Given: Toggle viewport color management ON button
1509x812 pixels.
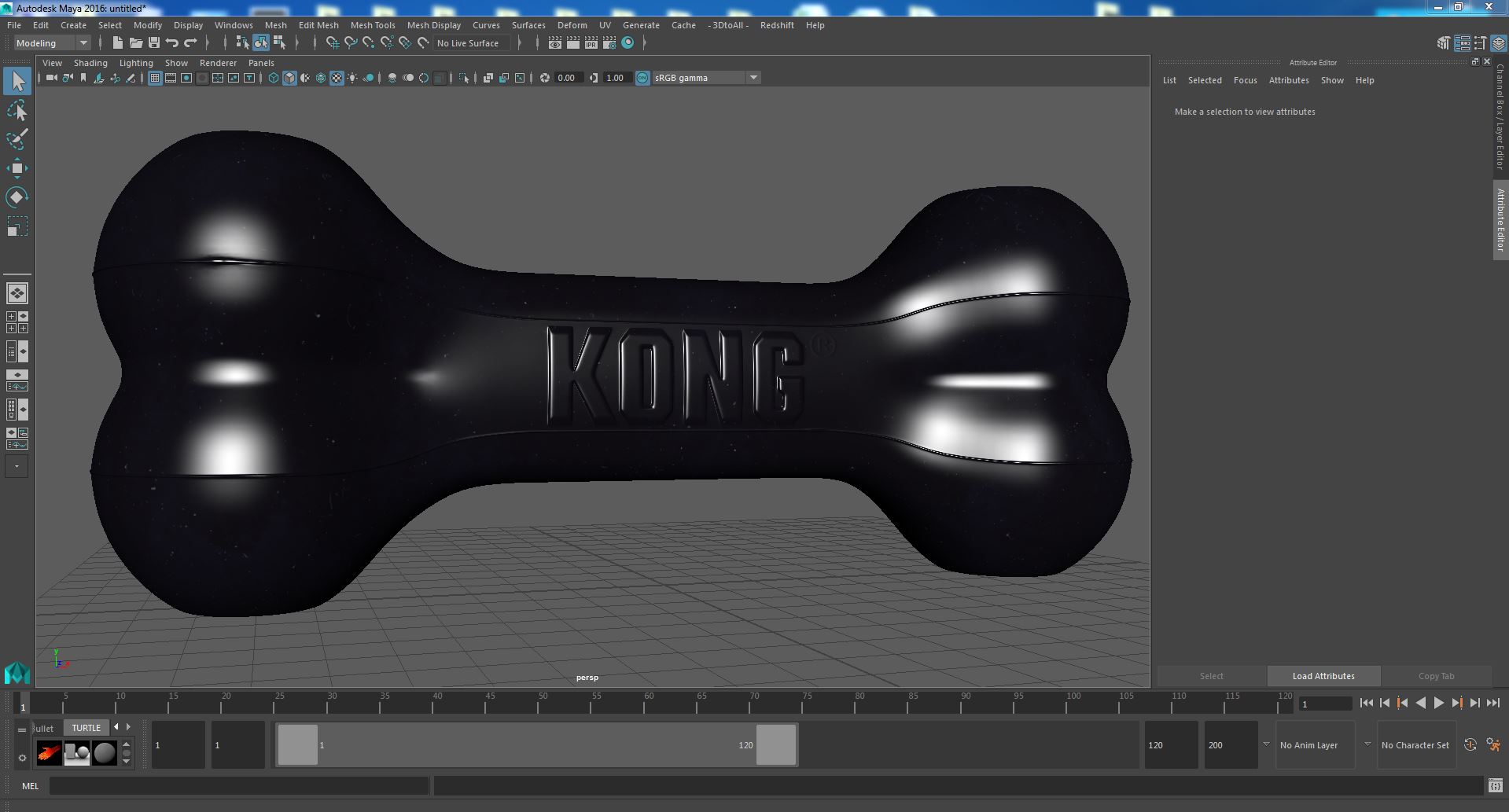Looking at the screenshot, I should [642, 78].
